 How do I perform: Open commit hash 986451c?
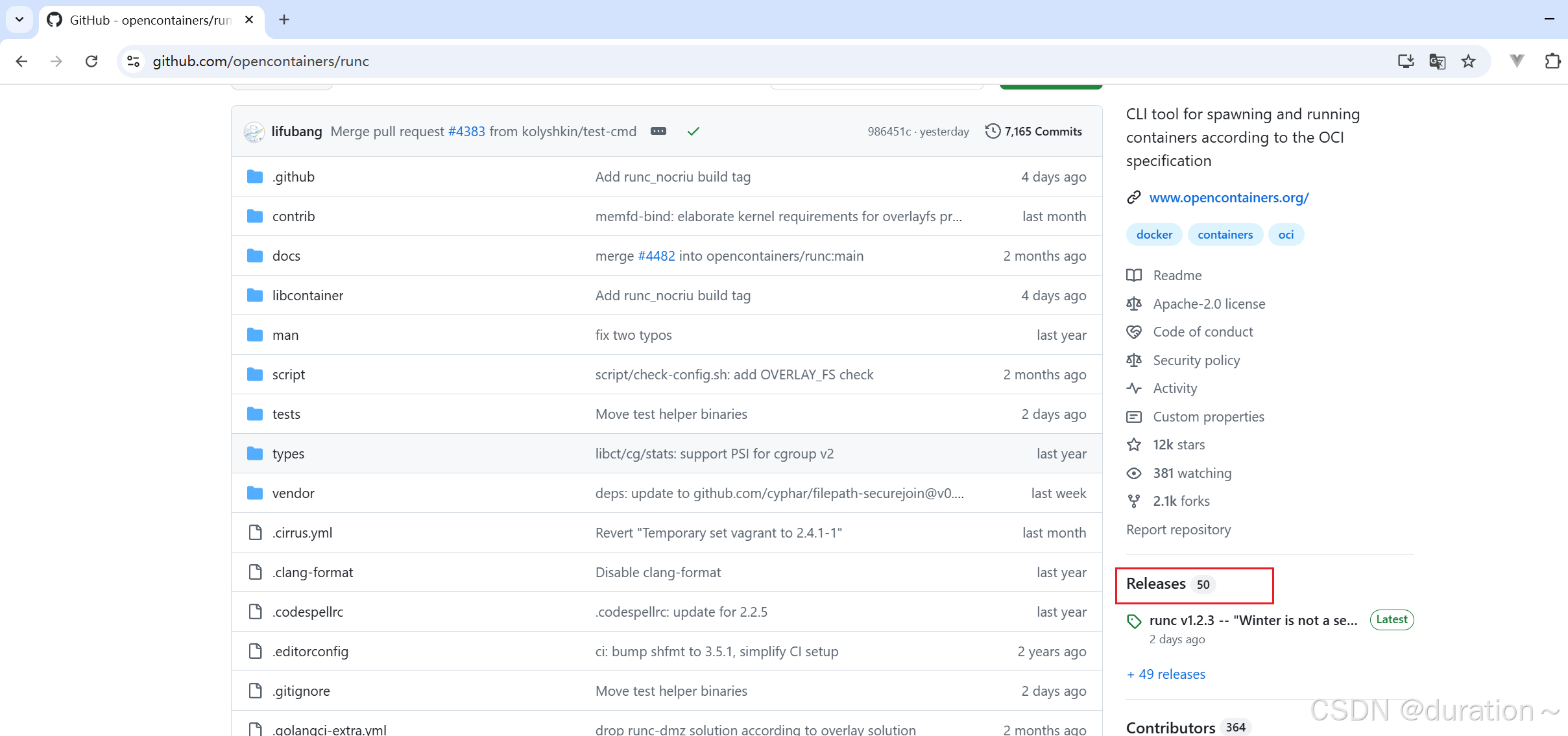889,131
